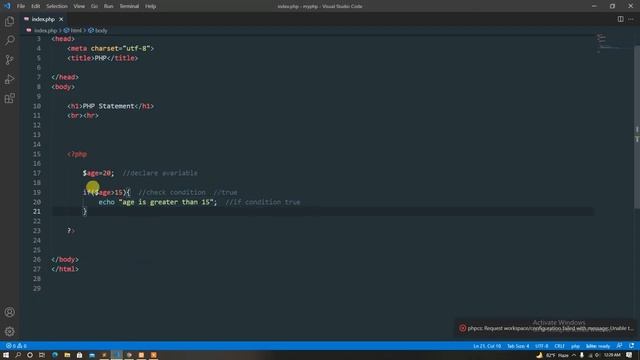Open the Accounts menu icon

point(9,312)
